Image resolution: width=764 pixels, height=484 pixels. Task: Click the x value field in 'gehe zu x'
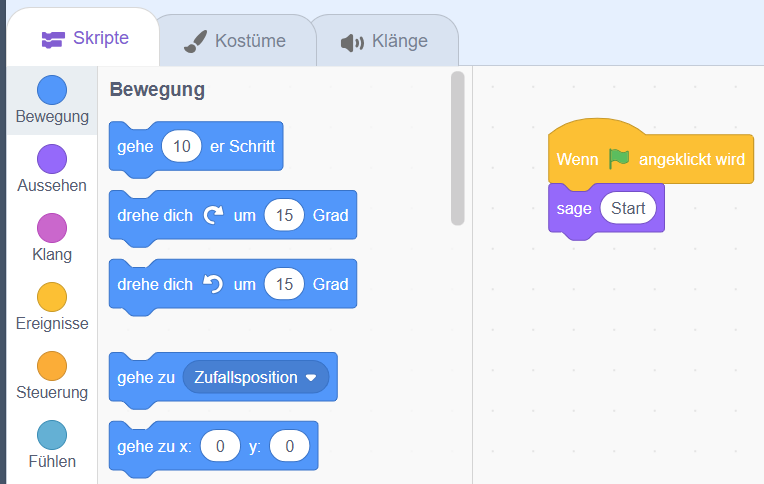point(219,447)
